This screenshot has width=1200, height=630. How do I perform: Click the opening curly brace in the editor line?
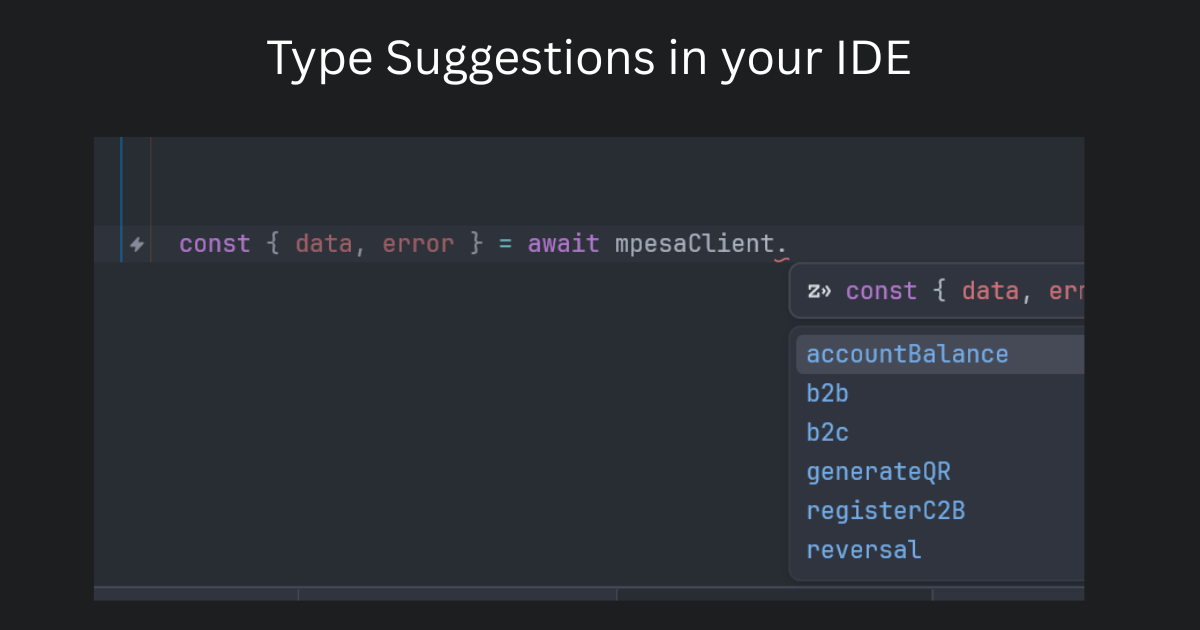pos(273,243)
